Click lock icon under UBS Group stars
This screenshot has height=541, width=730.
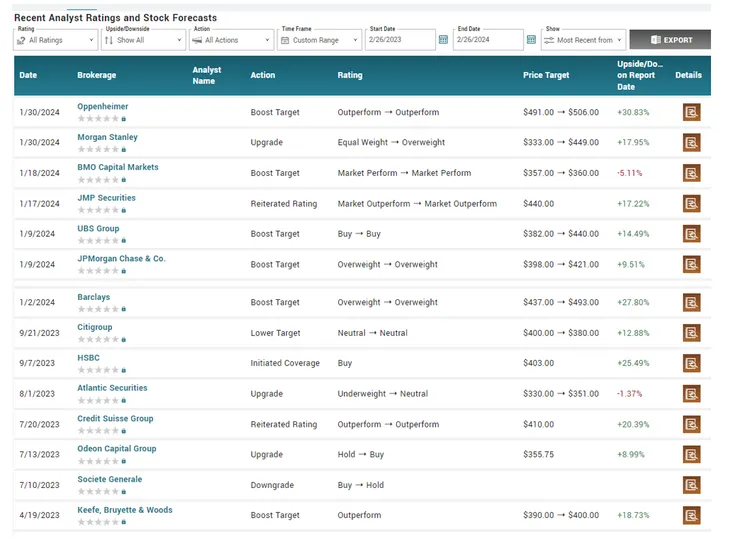124,241
